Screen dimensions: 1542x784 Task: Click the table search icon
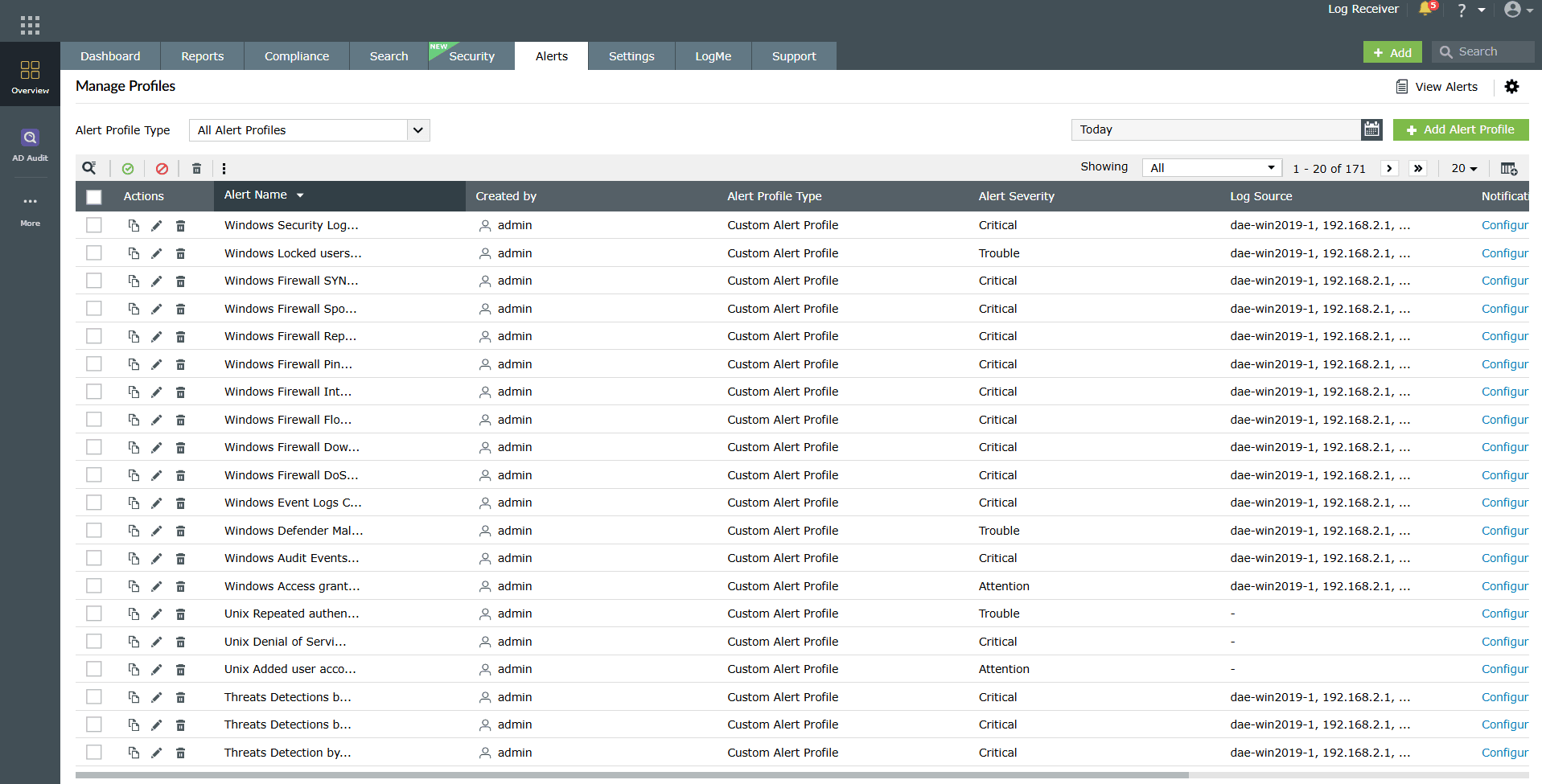point(89,168)
